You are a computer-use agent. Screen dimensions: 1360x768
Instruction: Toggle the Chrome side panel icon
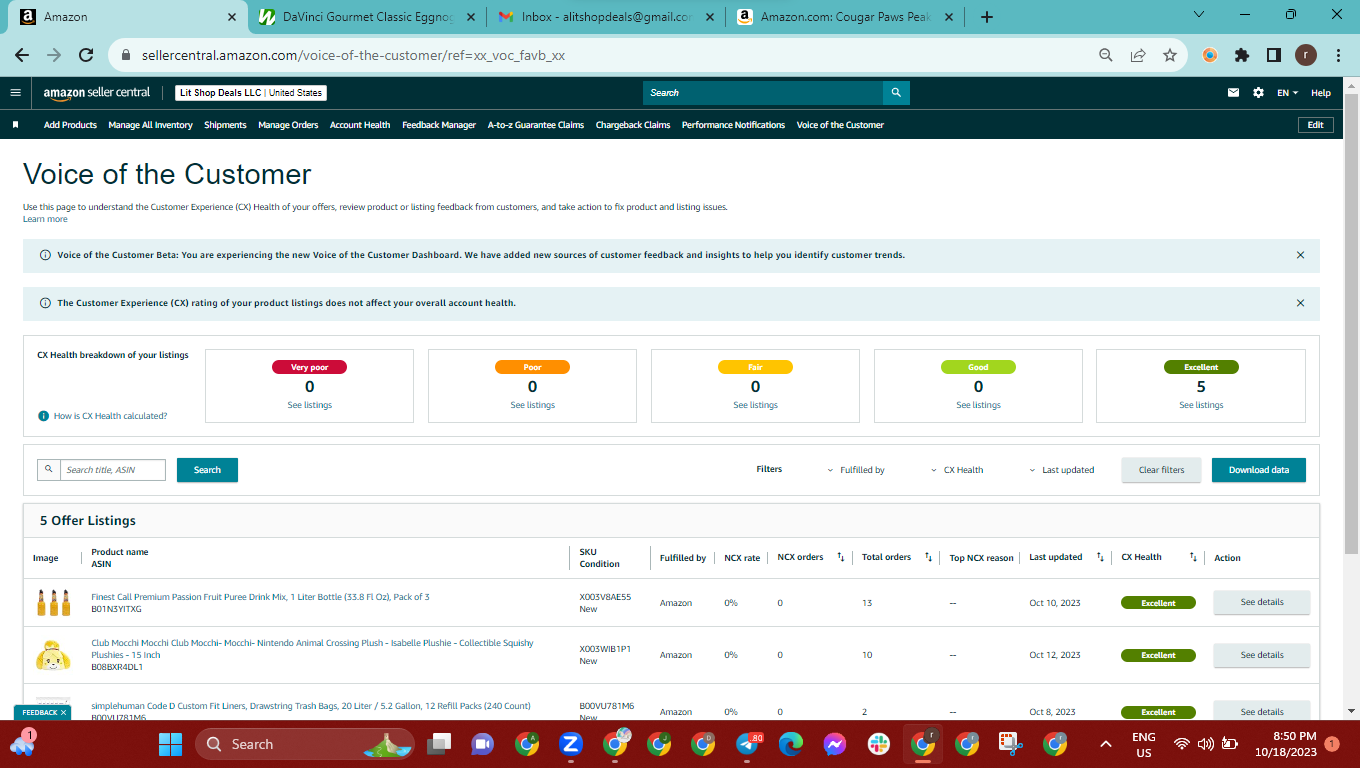1274,56
